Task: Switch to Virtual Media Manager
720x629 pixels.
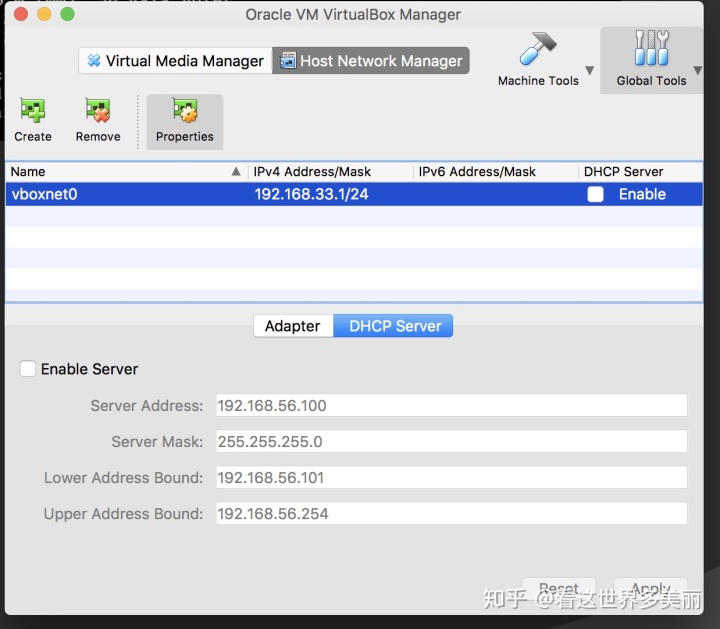Action: (x=175, y=61)
